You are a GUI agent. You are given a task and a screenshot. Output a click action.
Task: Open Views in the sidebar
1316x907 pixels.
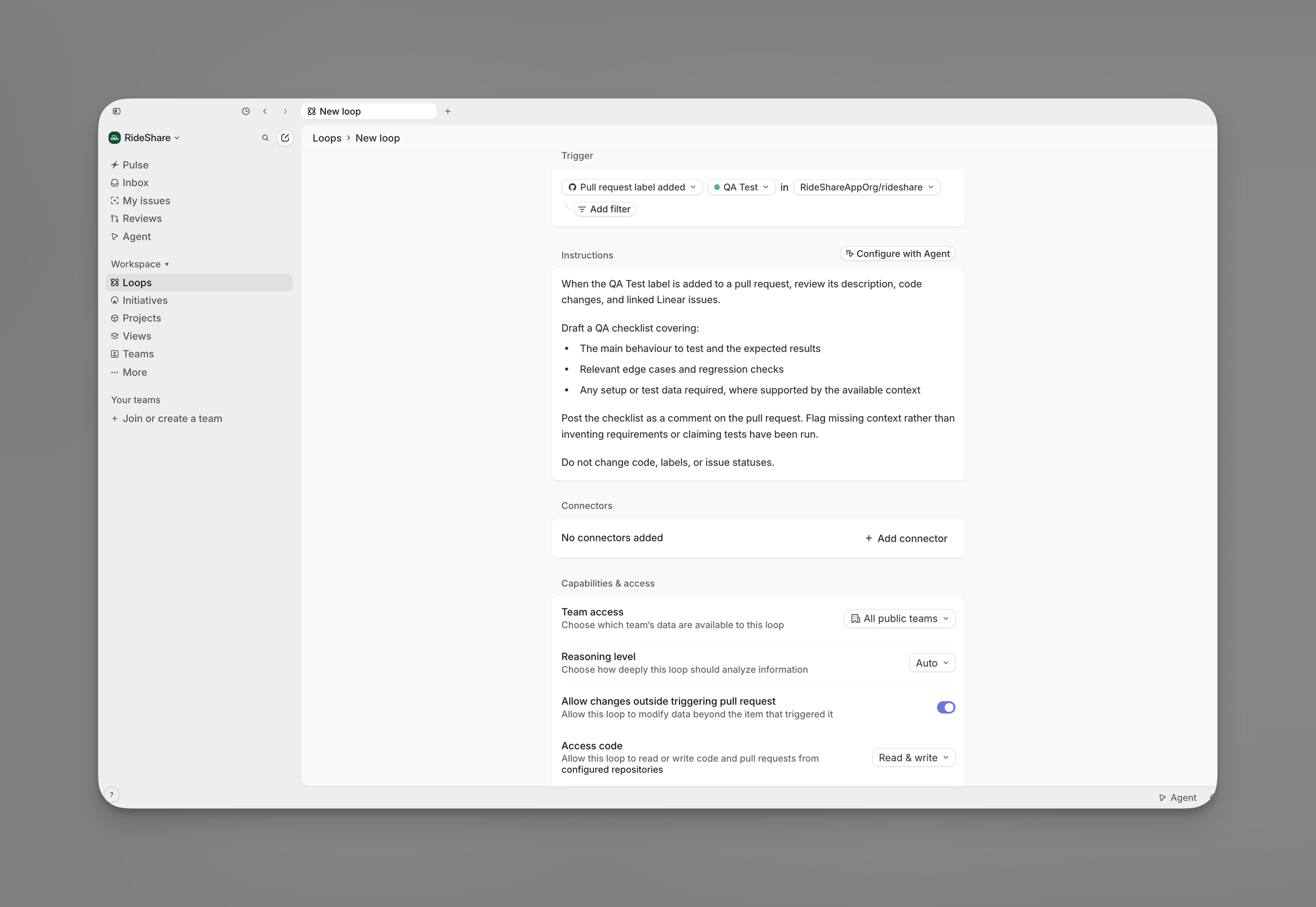point(199,336)
